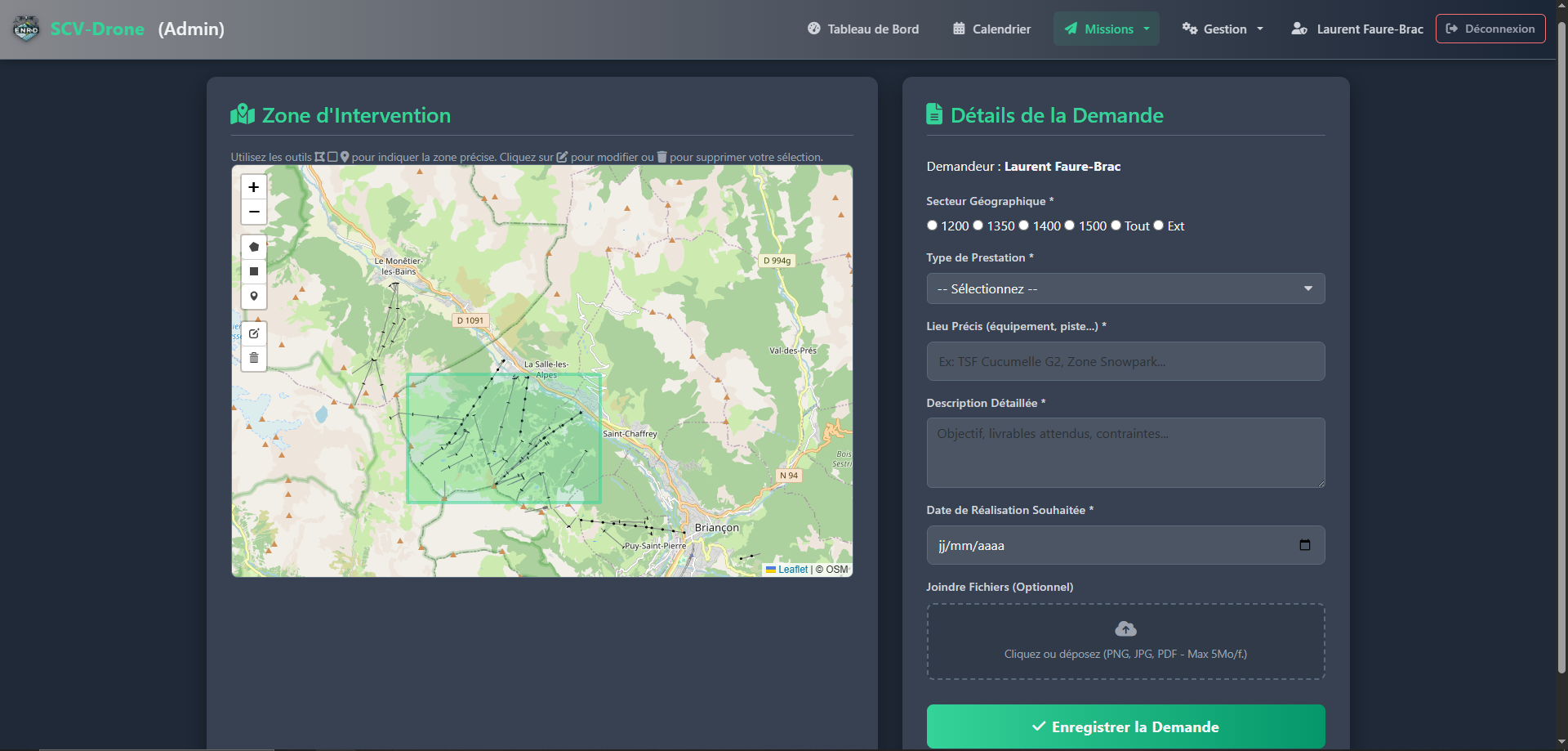Select sector 1400 radio button
The height and width of the screenshot is (751, 1568).
[1023, 226]
